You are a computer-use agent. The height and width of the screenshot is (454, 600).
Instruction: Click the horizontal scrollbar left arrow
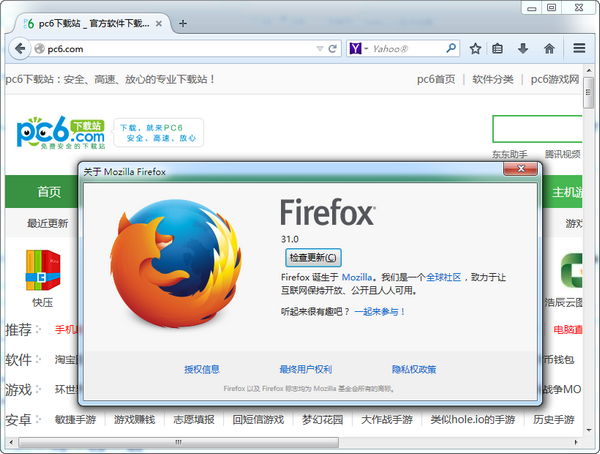11,442
